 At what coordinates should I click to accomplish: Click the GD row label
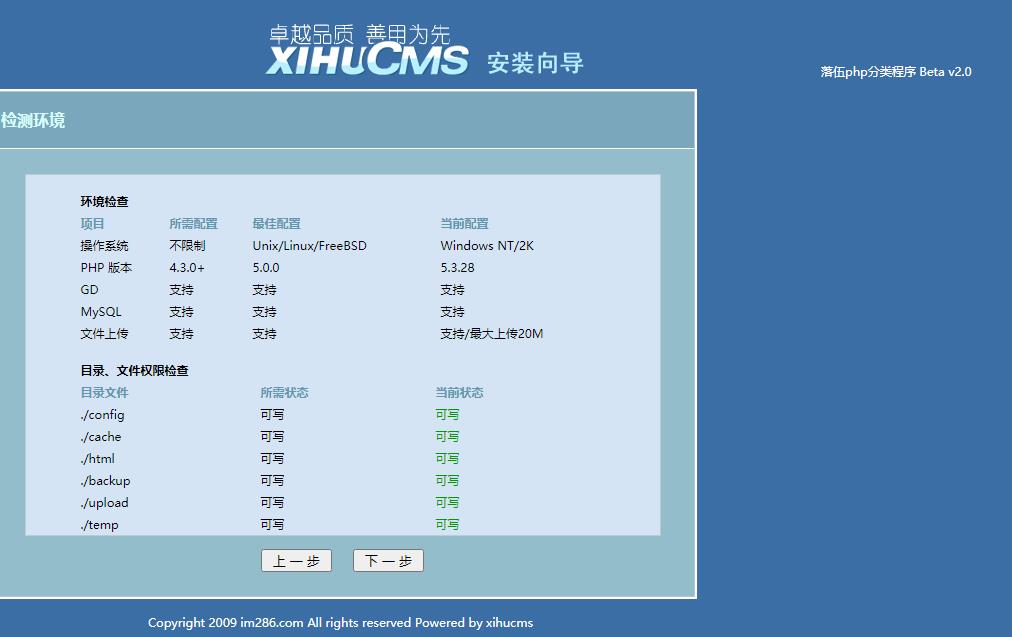(x=90, y=290)
